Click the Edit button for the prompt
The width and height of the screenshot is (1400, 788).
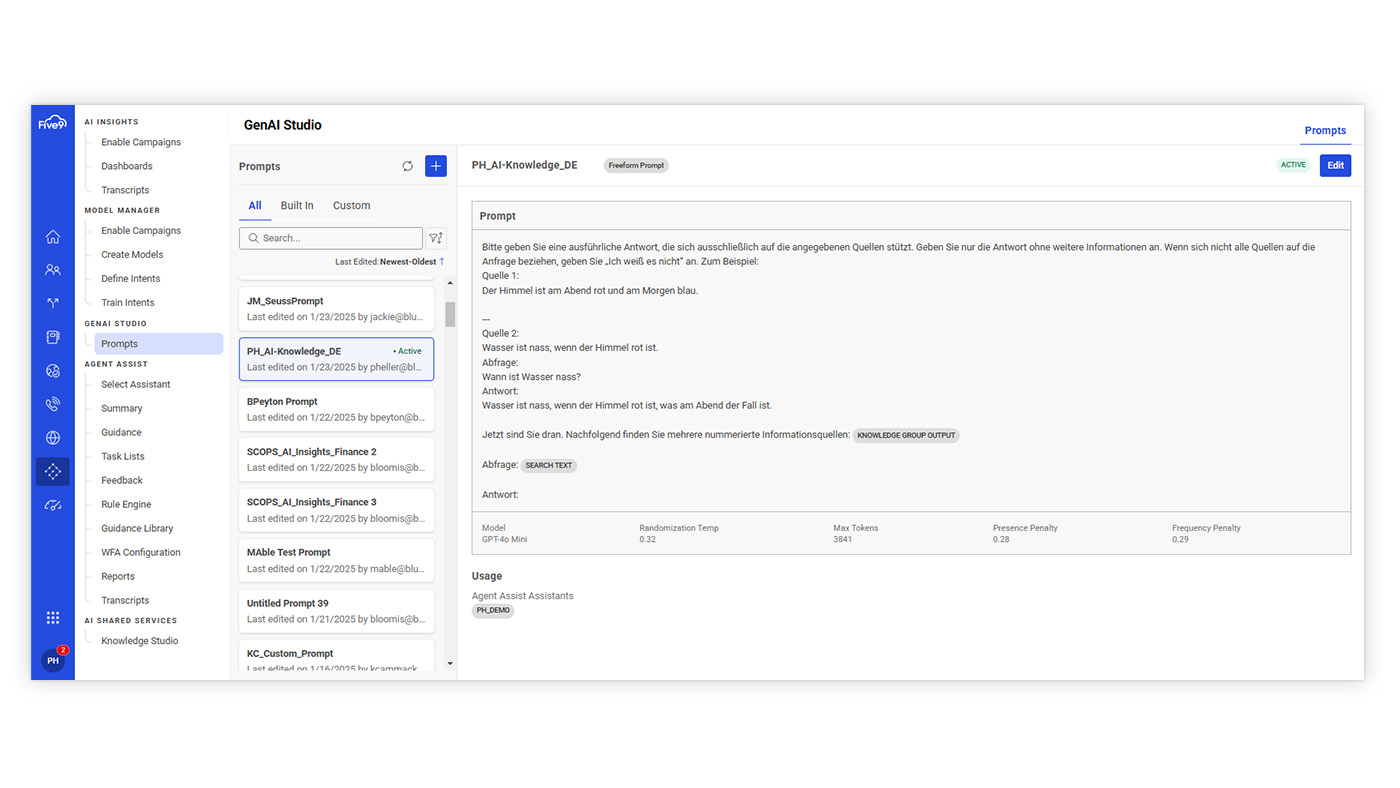tap(1335, 165)
